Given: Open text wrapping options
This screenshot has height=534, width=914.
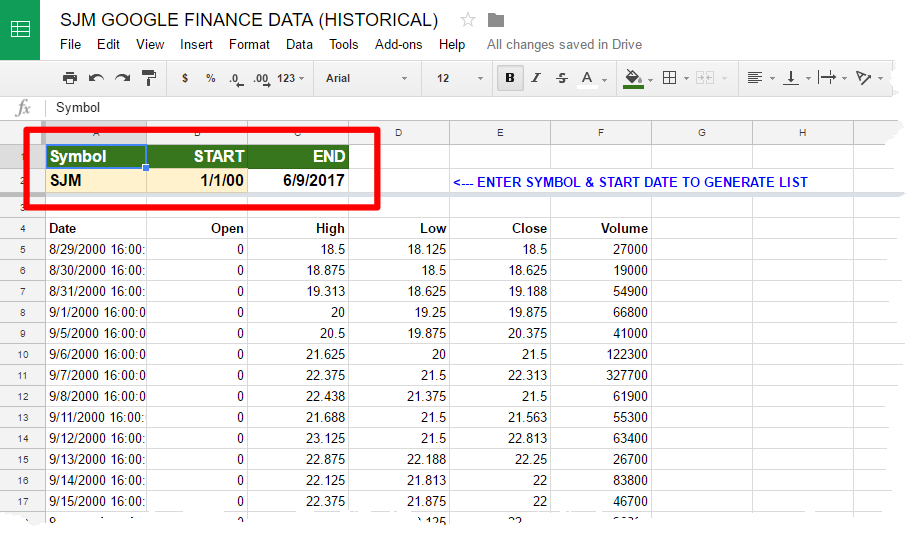Looking at the screenshot, I should click(827, 78).
